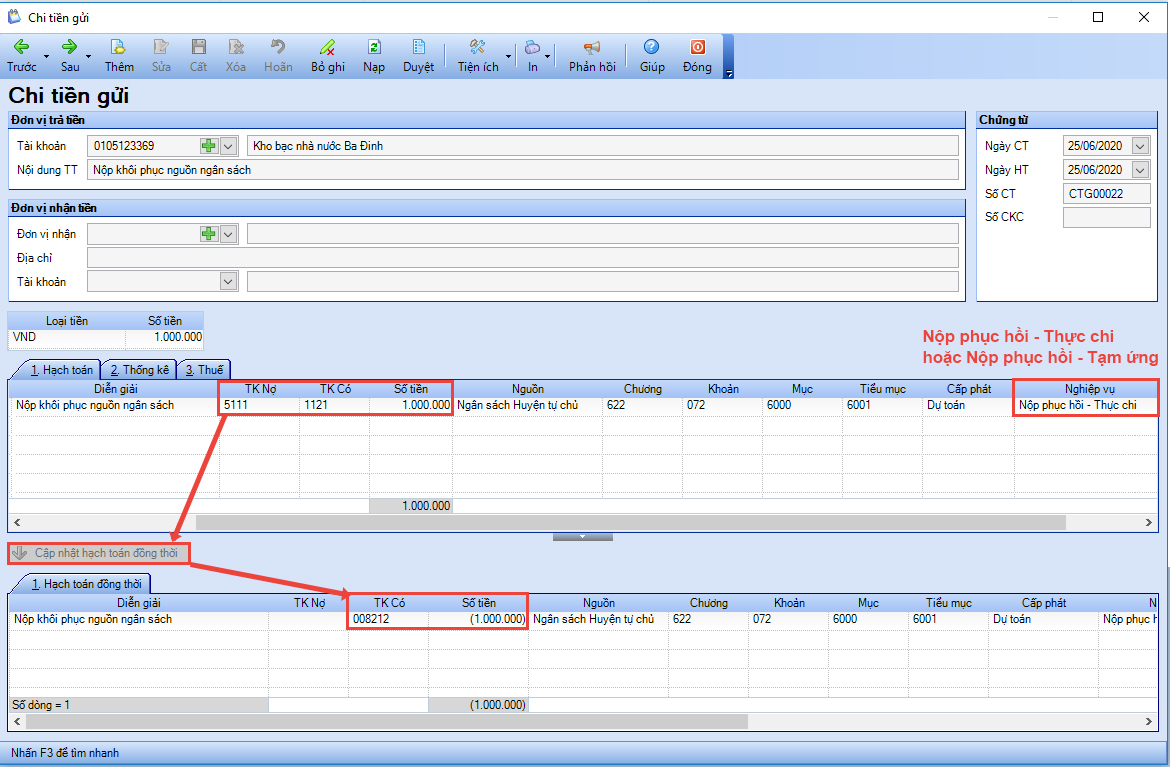Open Ngày HT date picker
The height and width of the screenshot is (767, 1170).
(x=1140, y=170)
